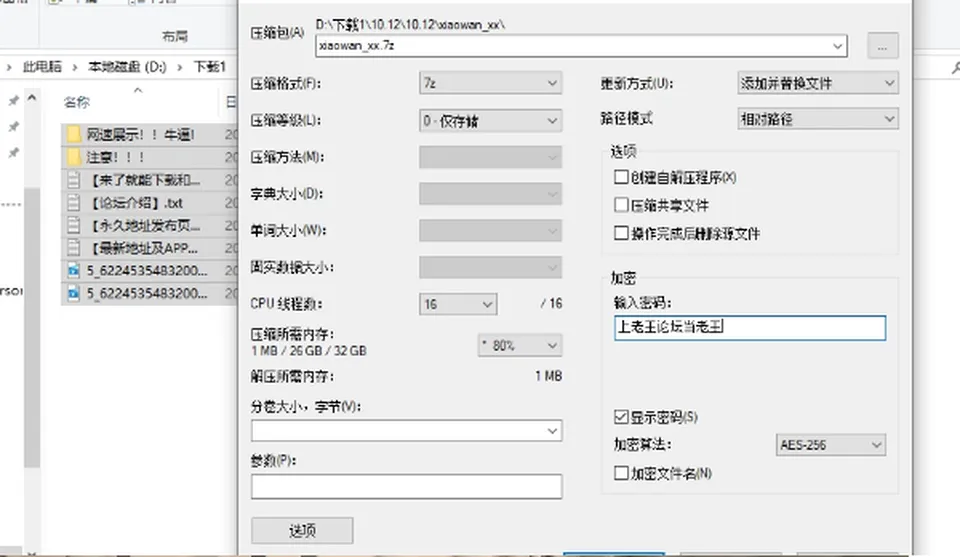Uncheck 显示密码 checkbox

click(x=621, y=417)
